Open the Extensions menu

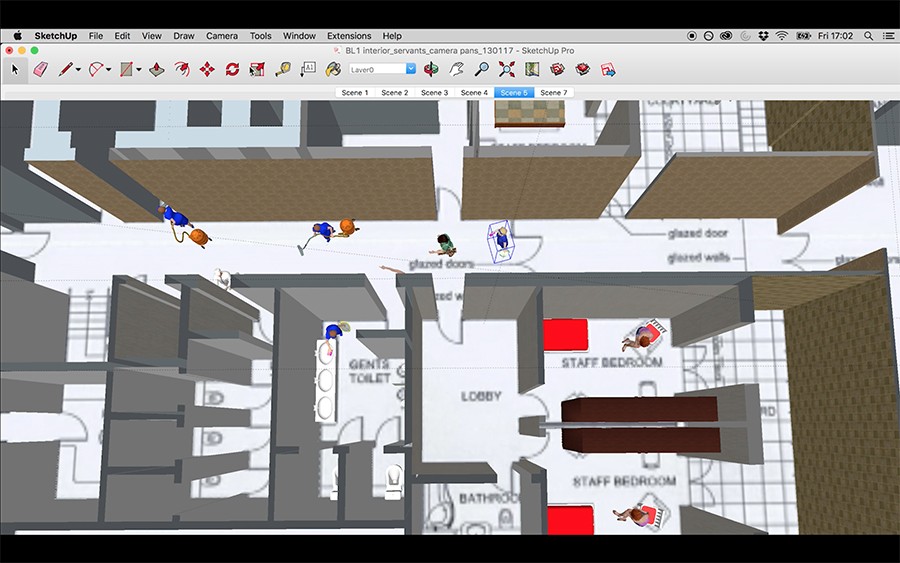pos(349,36)
